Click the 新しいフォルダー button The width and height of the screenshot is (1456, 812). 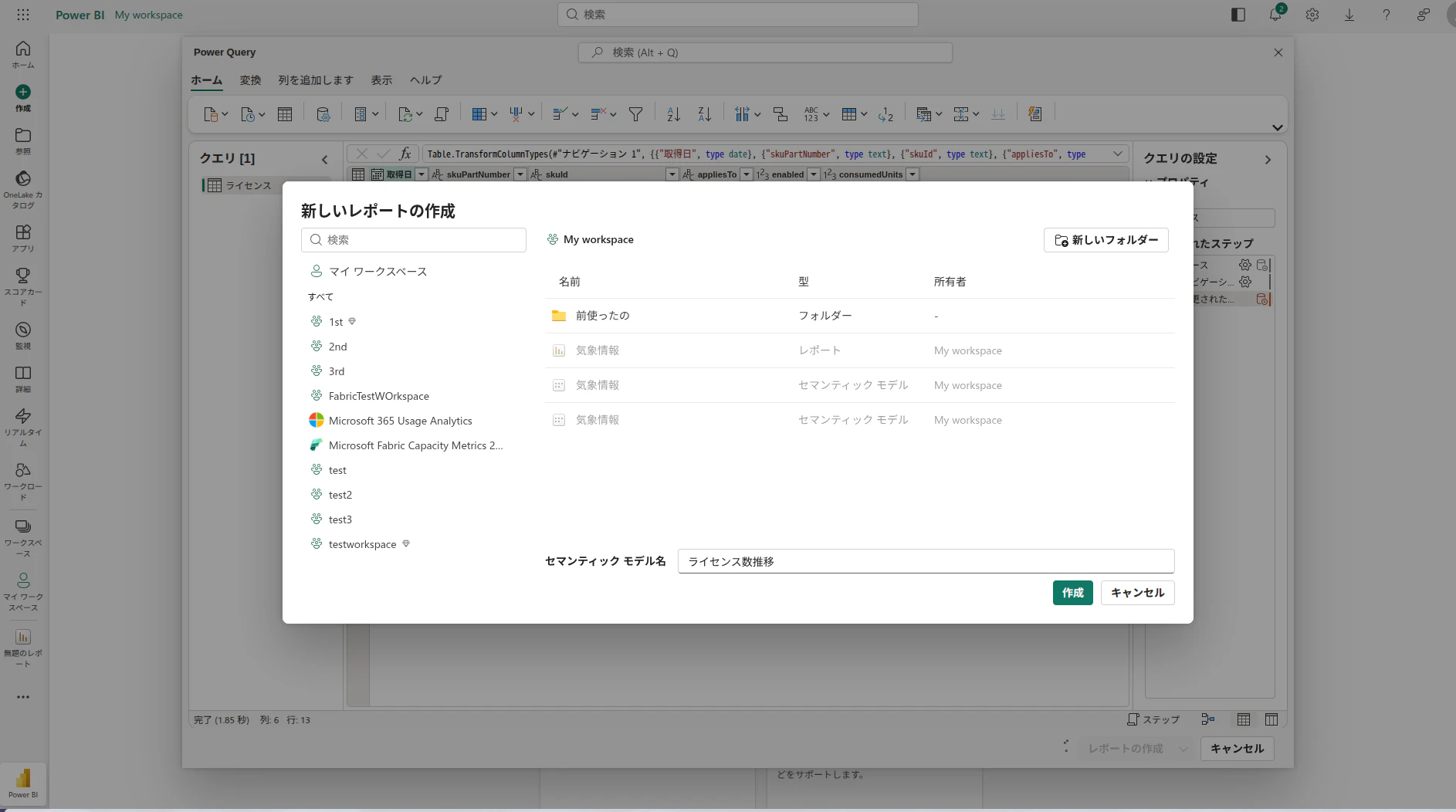[x=1106, y=240]
